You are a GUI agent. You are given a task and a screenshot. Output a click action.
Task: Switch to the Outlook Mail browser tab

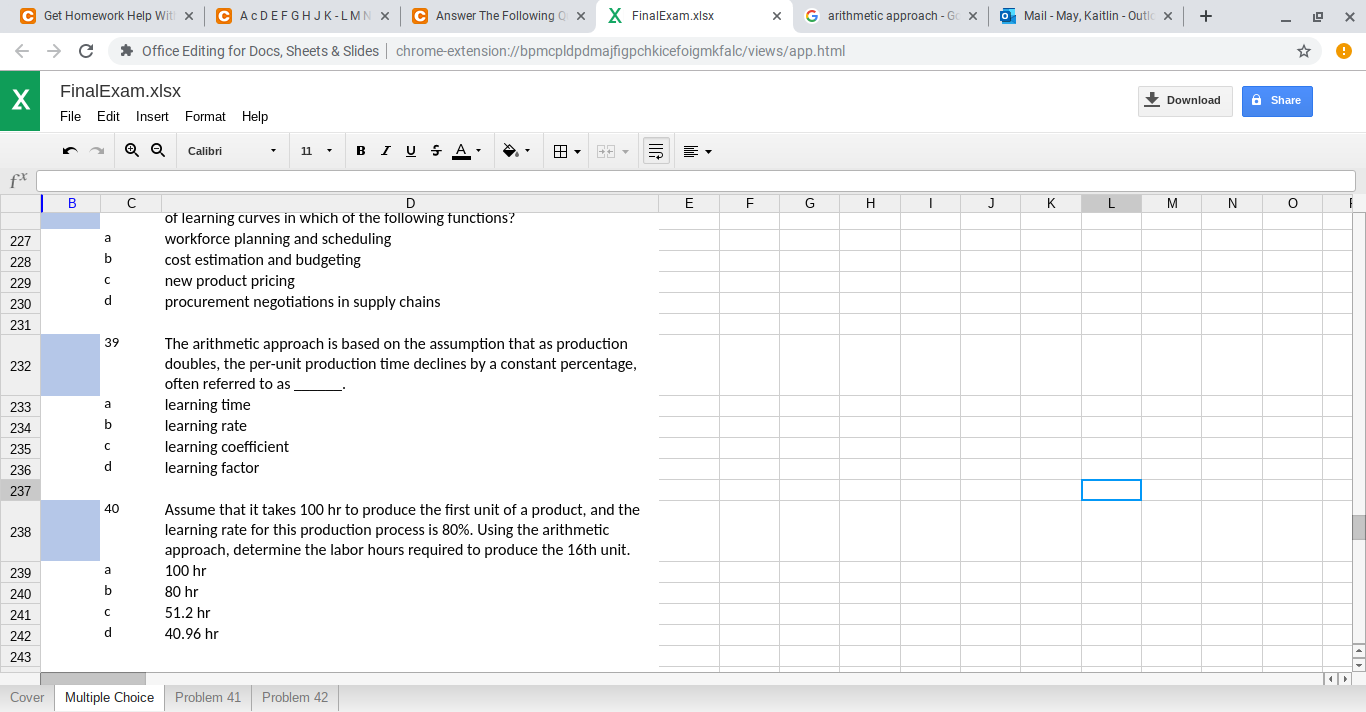click(x=1088, y=16)
